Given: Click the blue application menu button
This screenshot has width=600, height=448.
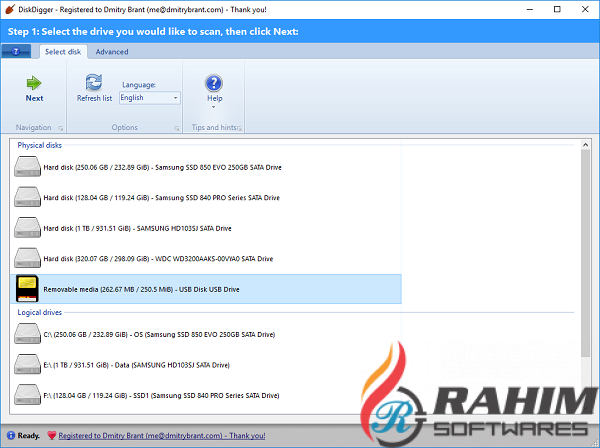Looking at the screenshot, I should pyautogui.click(x=16, y=51).
